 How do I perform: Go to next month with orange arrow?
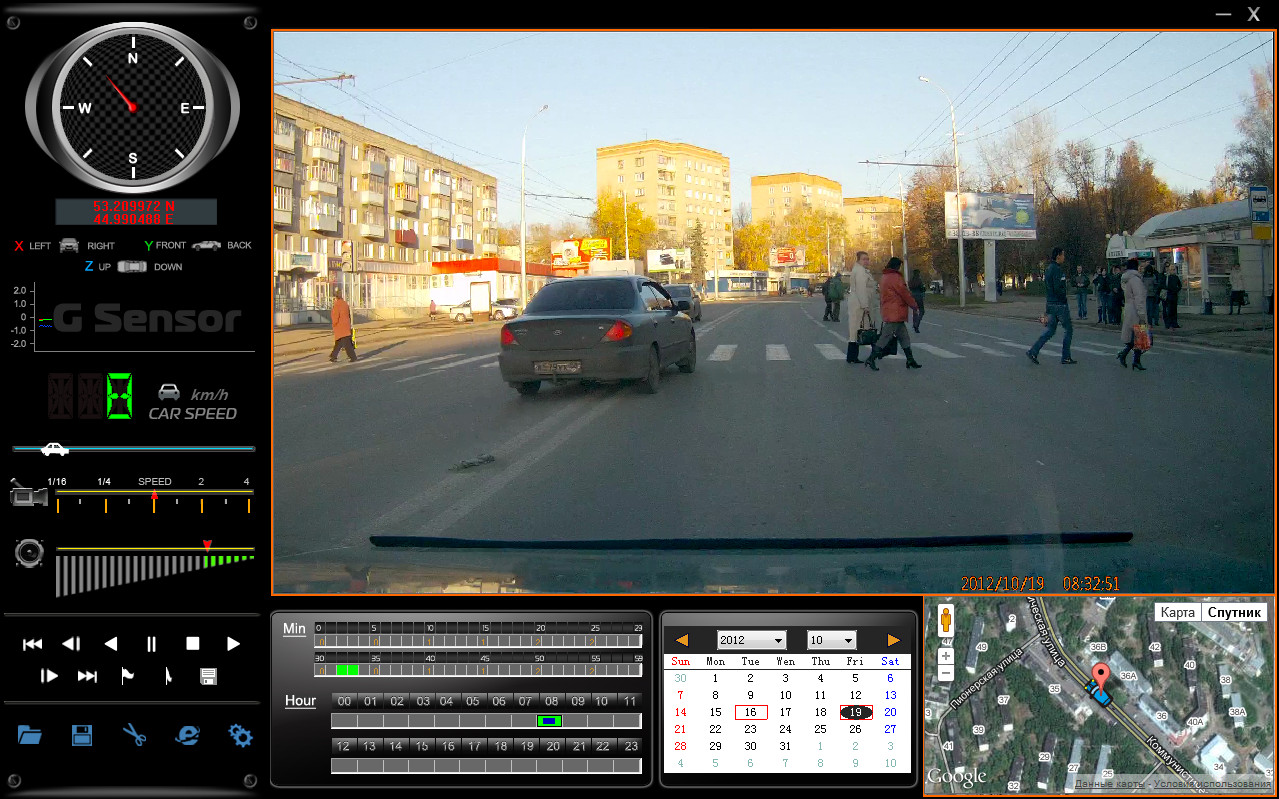click(x=893, y=640)
